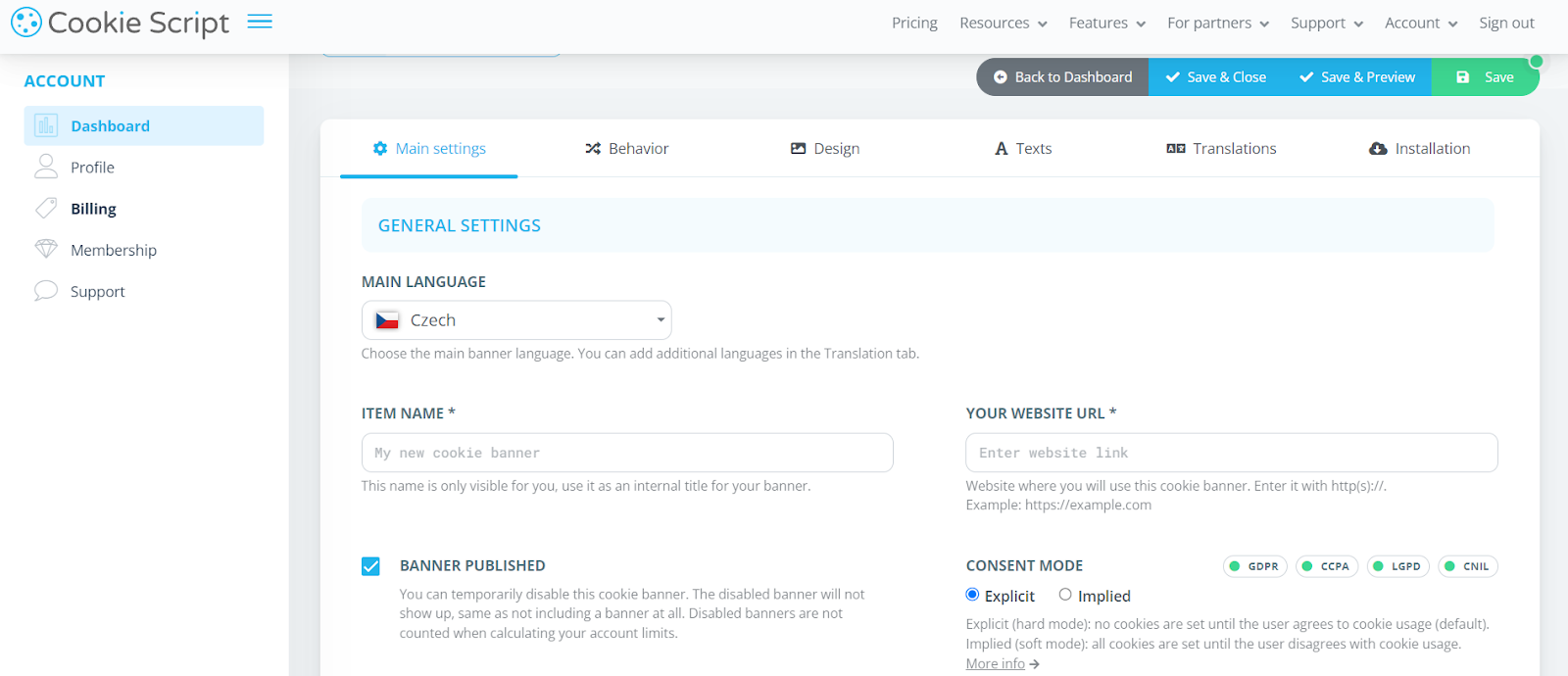Click the Installation cloud download icon
Screen dimensions: 1568x676
[1378, 149]
